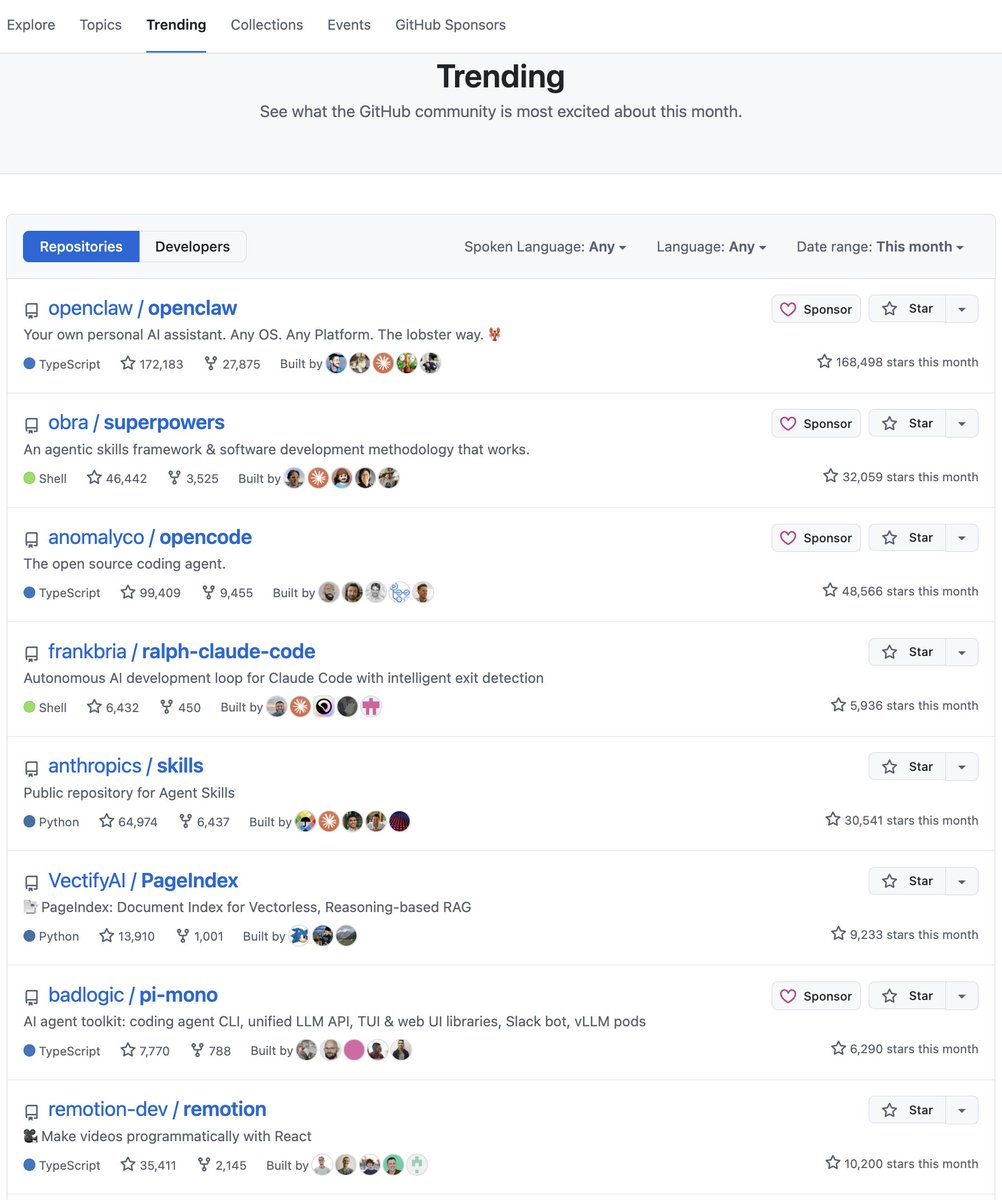Open the remotion-dev / remotion link
Image resolution: width=1002 pixels, height=1200 pixels.
pos(157,1109)
